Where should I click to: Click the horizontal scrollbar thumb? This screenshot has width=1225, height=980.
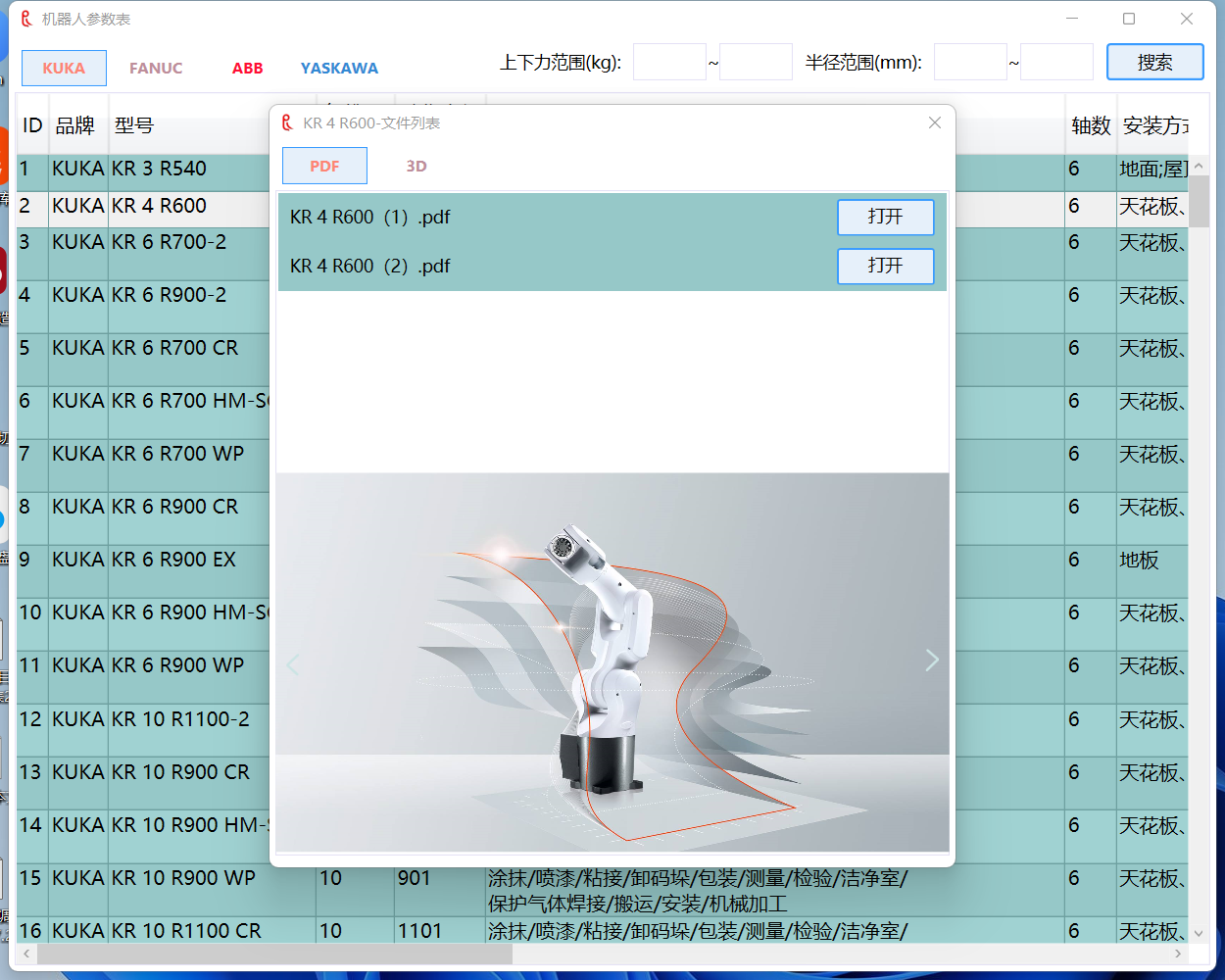click(274, 954)
